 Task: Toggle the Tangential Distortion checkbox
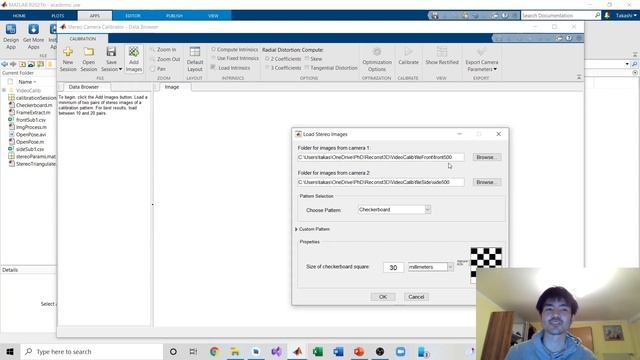[307, 68]
